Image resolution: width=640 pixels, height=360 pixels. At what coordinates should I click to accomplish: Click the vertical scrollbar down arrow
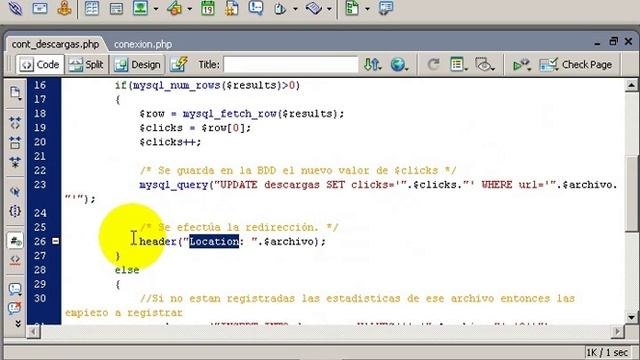(x=631, y=317)
